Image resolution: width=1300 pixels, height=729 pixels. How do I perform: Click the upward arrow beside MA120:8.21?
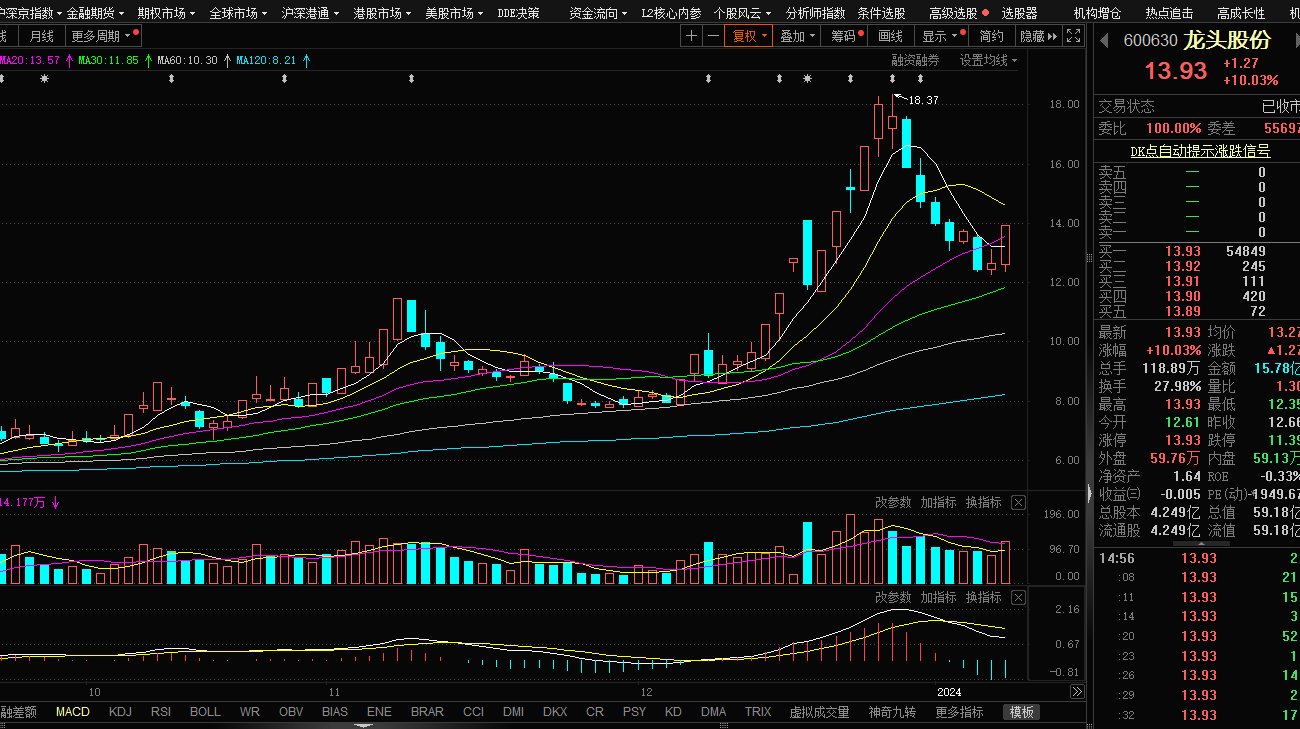pos(306,61)
